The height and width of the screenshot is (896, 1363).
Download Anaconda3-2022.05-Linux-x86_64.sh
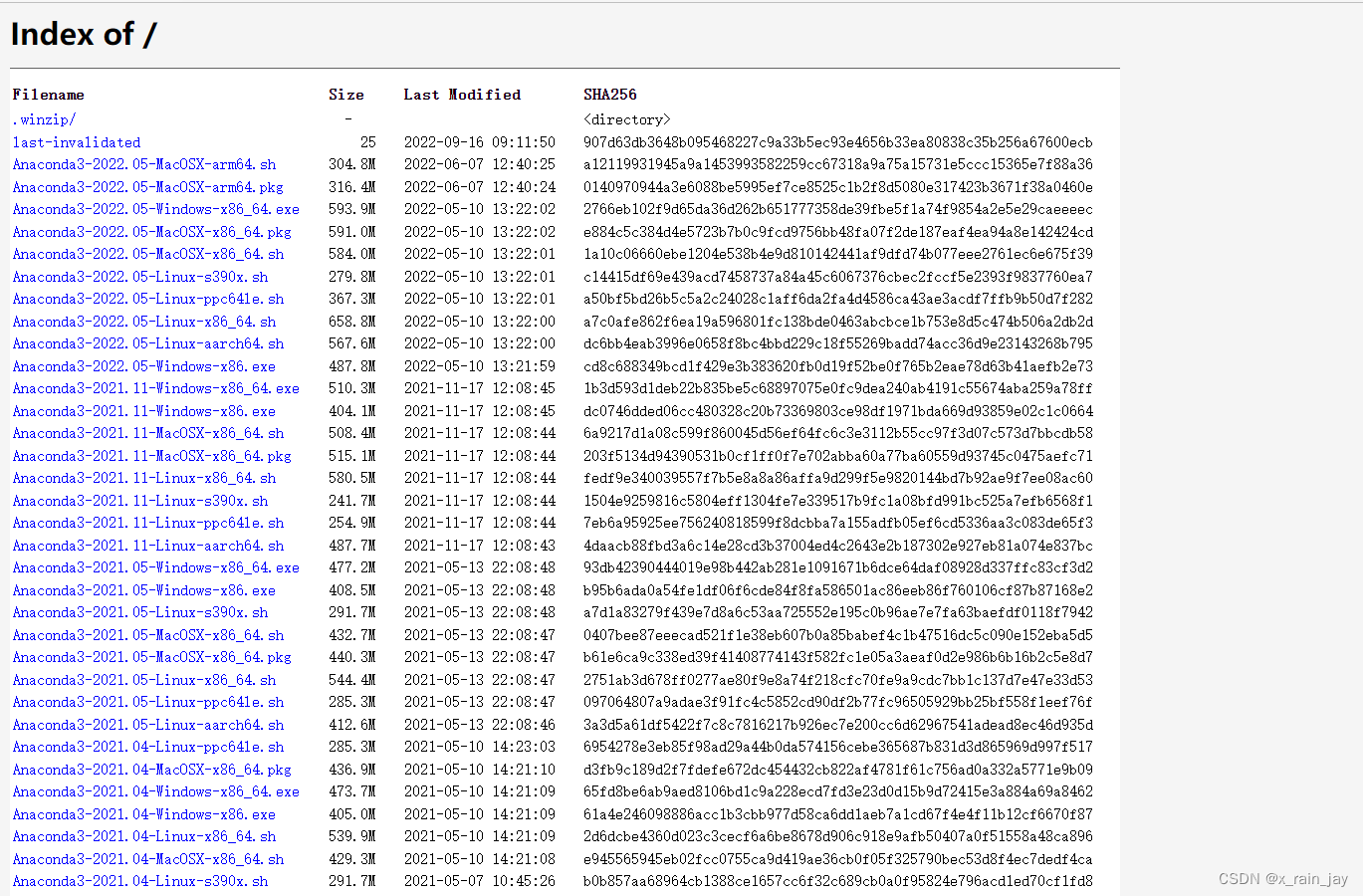pos(144,322)
